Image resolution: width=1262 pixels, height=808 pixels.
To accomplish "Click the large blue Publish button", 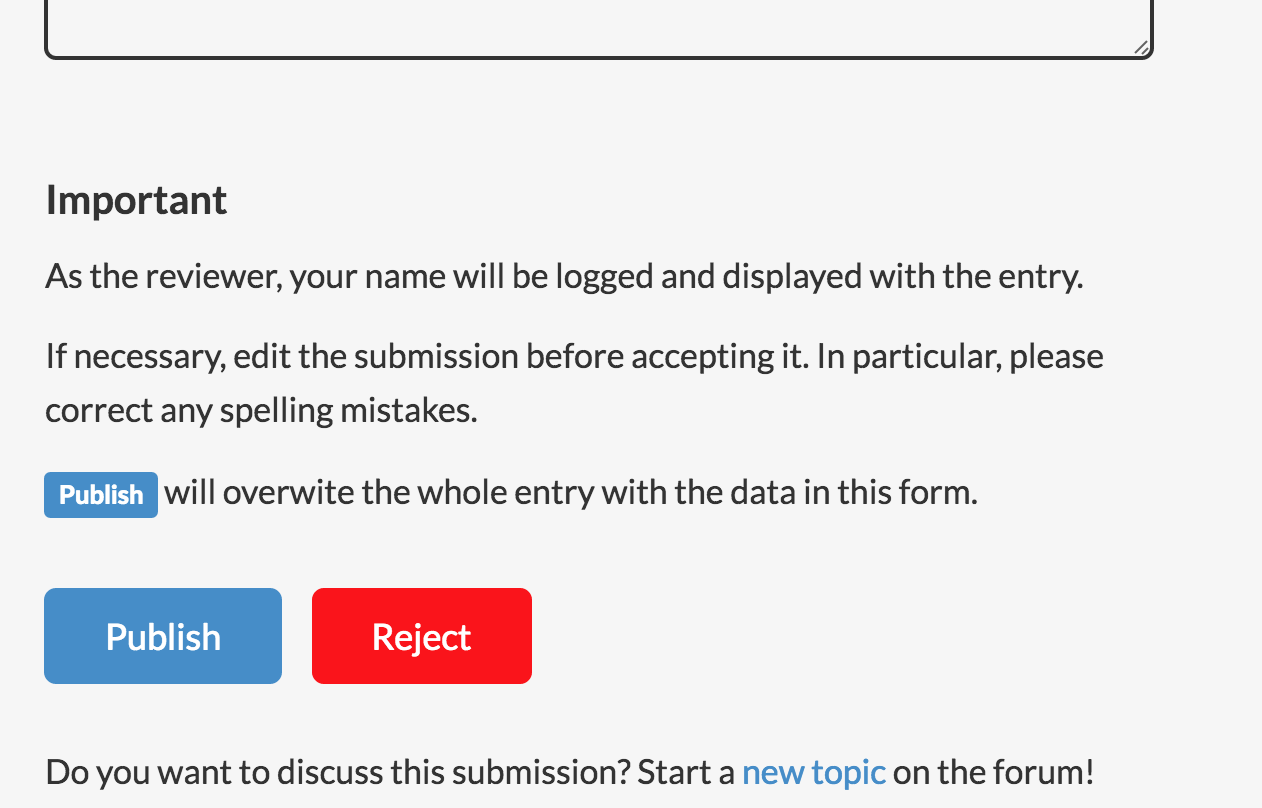I will pos(163,636).
